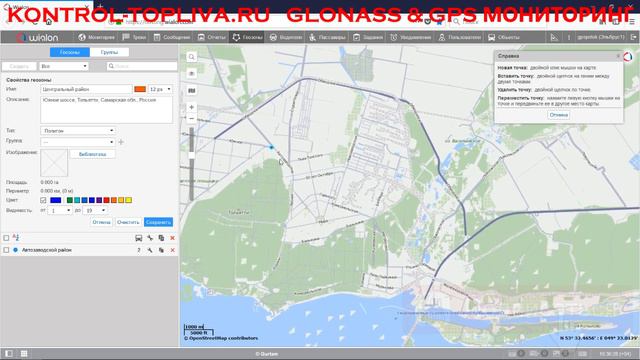
Task: Click the ruler tools icon in top bar
Action: click(554, 37)
